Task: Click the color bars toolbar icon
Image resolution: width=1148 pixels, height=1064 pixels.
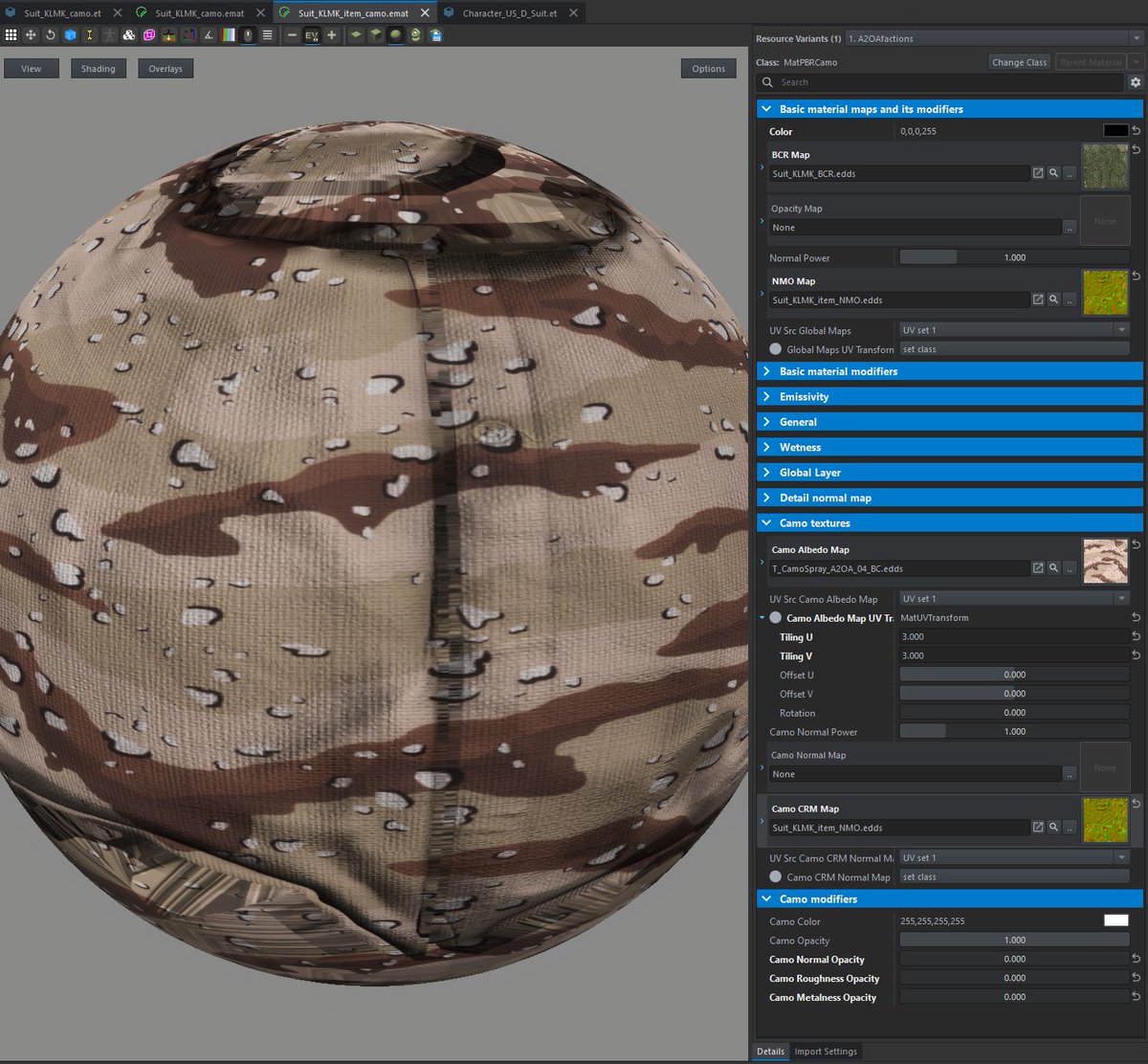Action: 229,34
